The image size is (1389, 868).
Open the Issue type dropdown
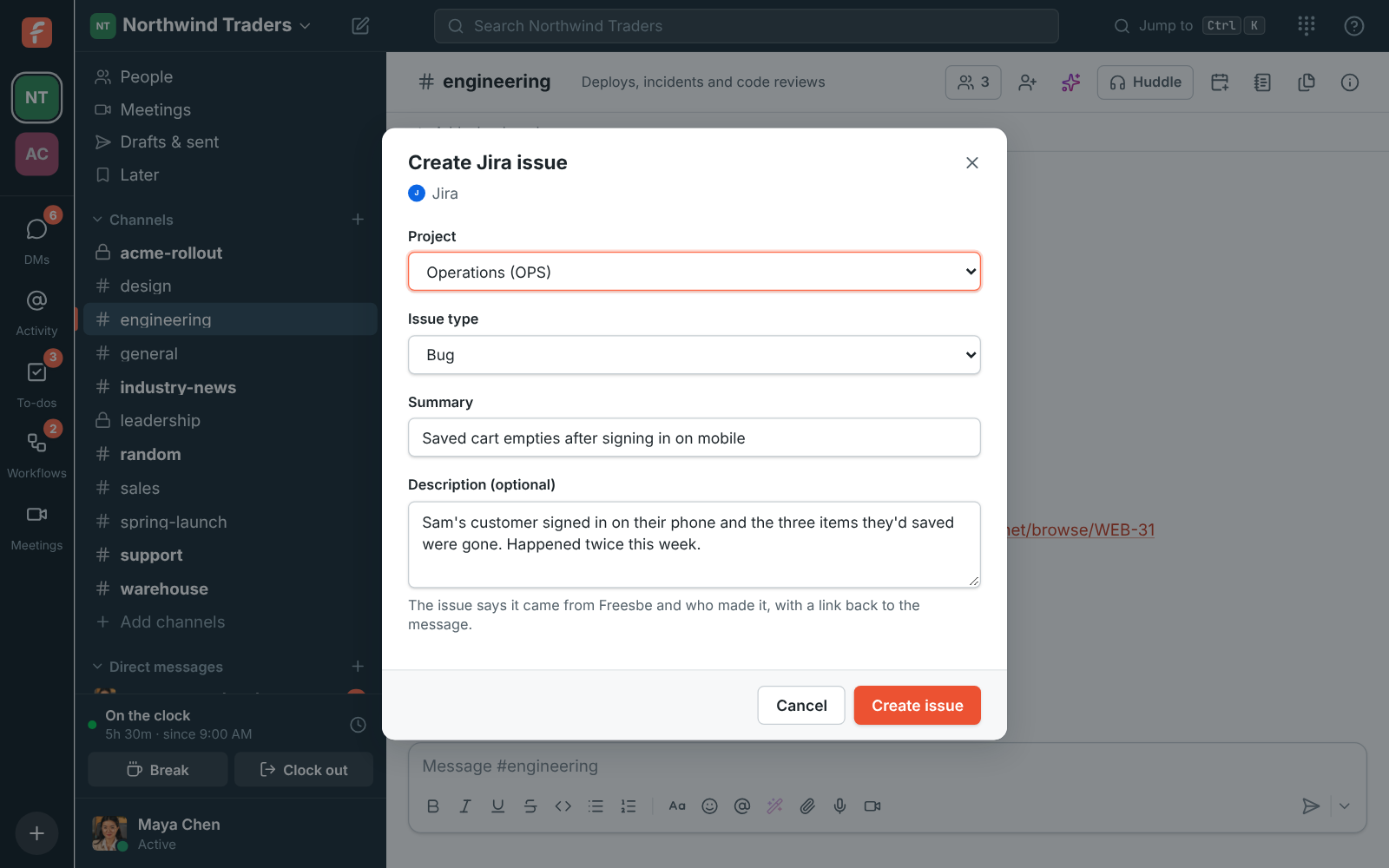coord(694,355)
